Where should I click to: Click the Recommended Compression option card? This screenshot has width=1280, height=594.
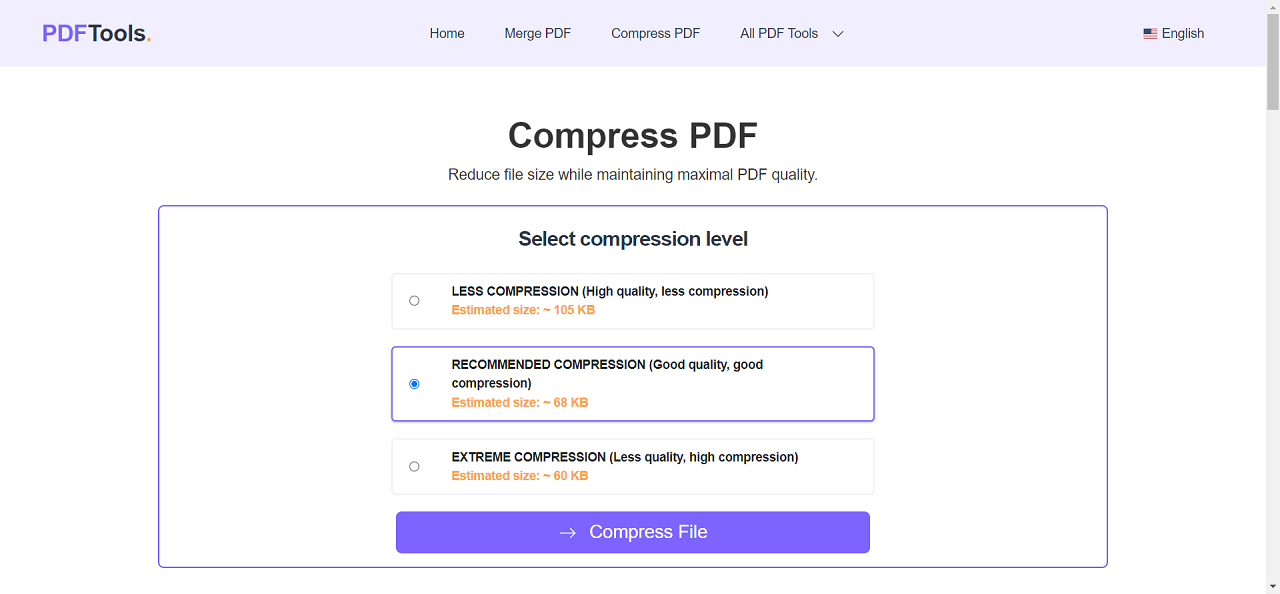(632, 383)
